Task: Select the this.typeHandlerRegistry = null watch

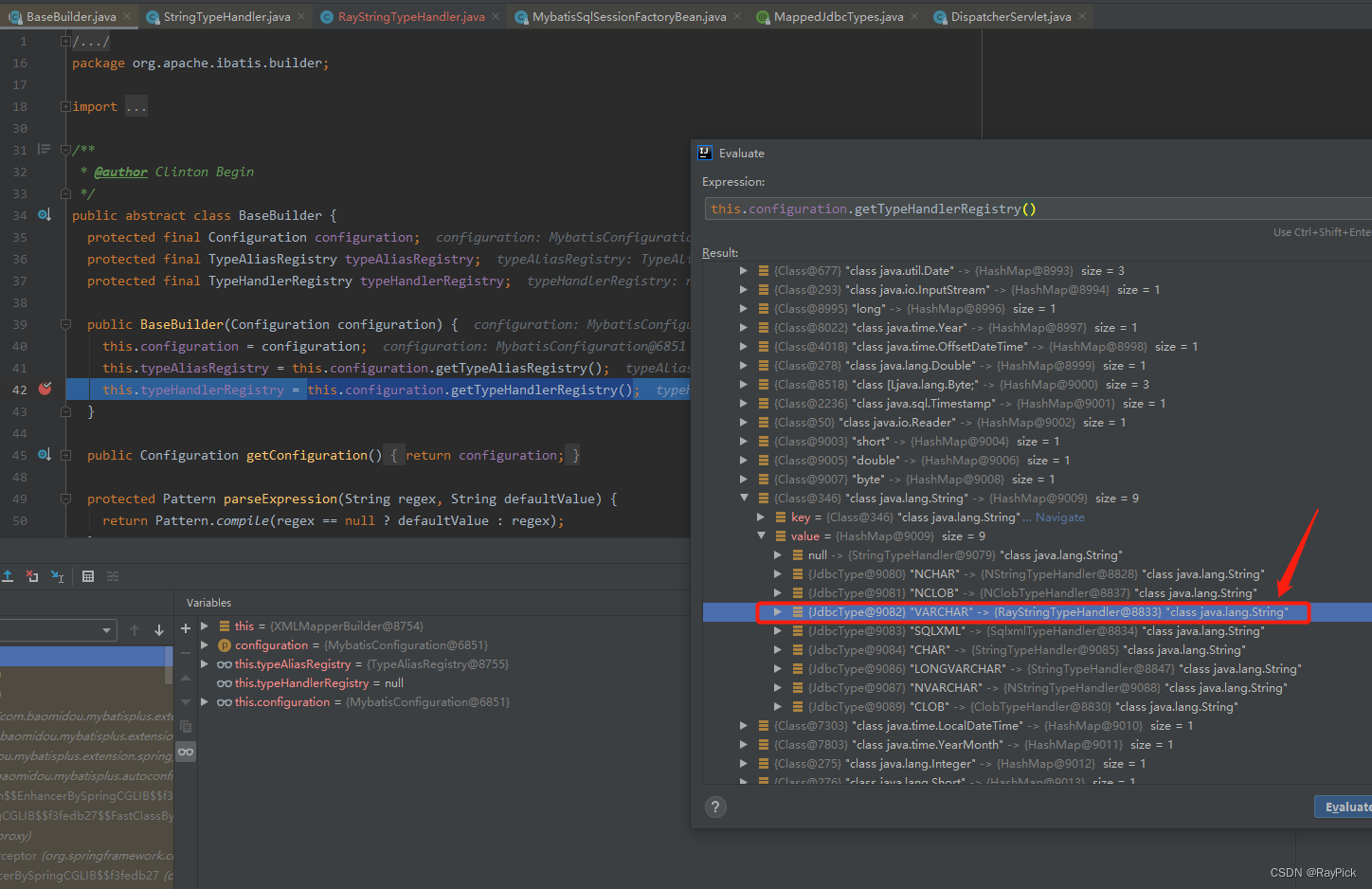Action: [310, 683]
